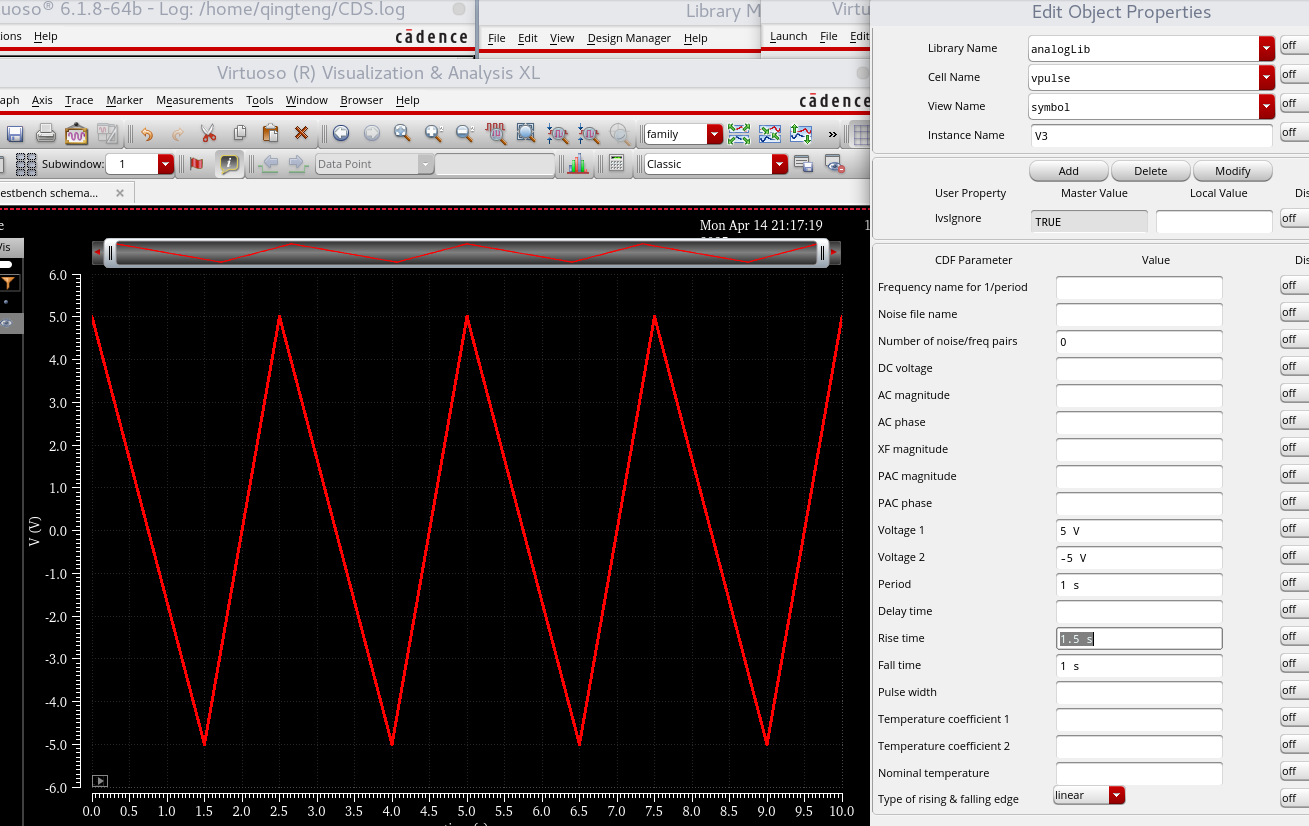Viewport: 1309px width, 826px height.
Task: Toggle the off switch beside Library Name
Action: coord(1292,45)
